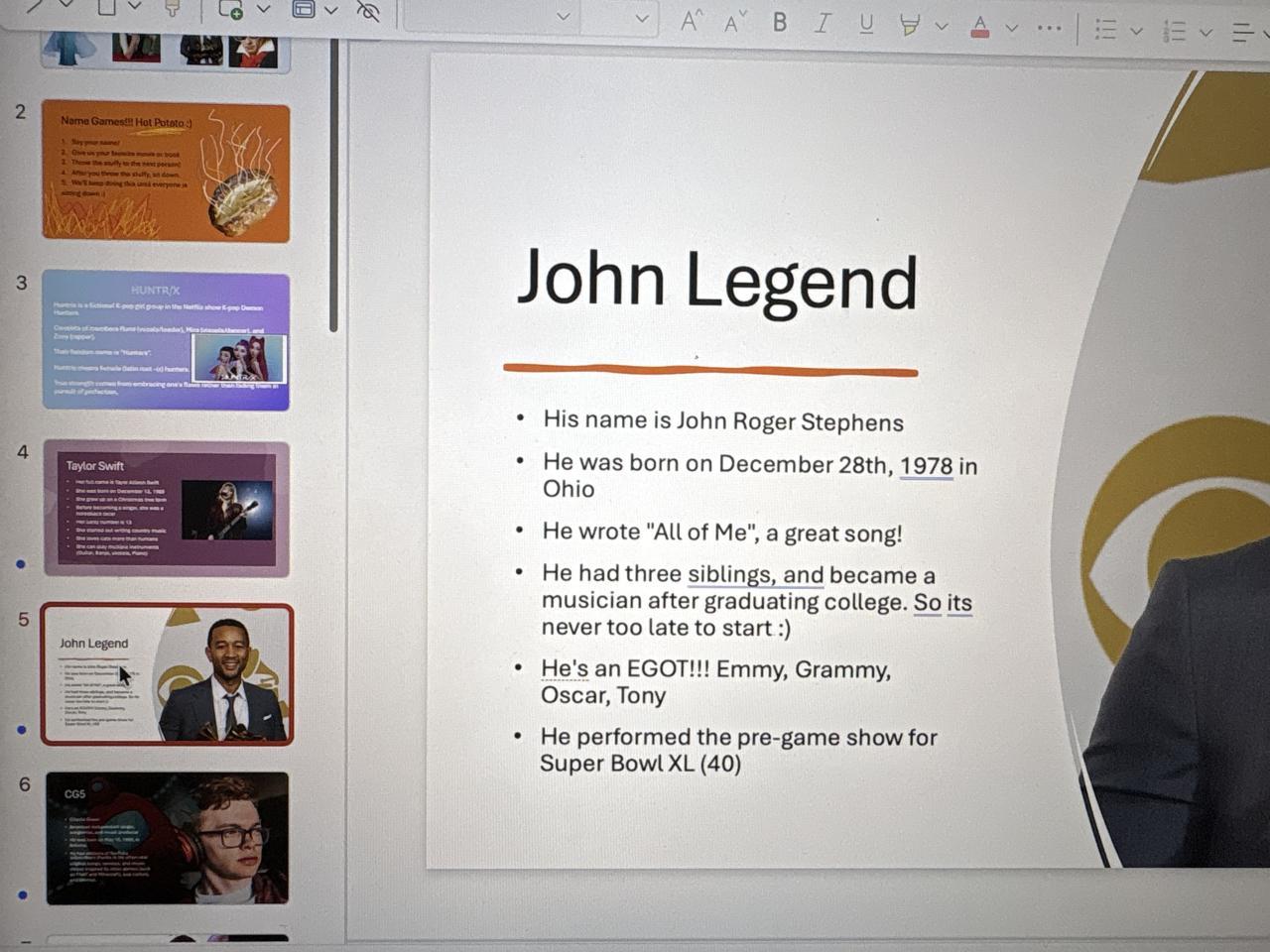The width and height of the screenshot is (1270, 952).
Task: Expand the font color dropdown arrow
Action: pyautogui.click(x=1012, y=28)
